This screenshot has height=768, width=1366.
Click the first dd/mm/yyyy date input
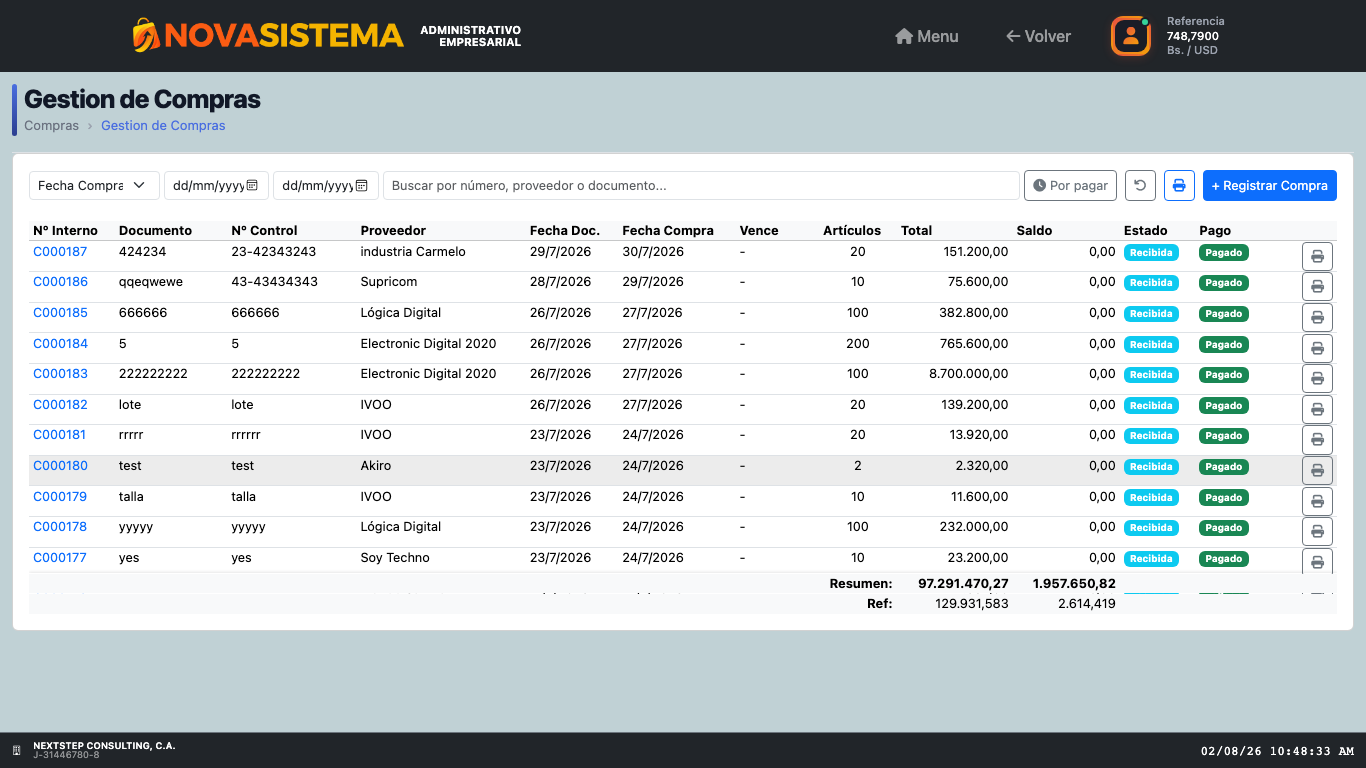(216, 185)
